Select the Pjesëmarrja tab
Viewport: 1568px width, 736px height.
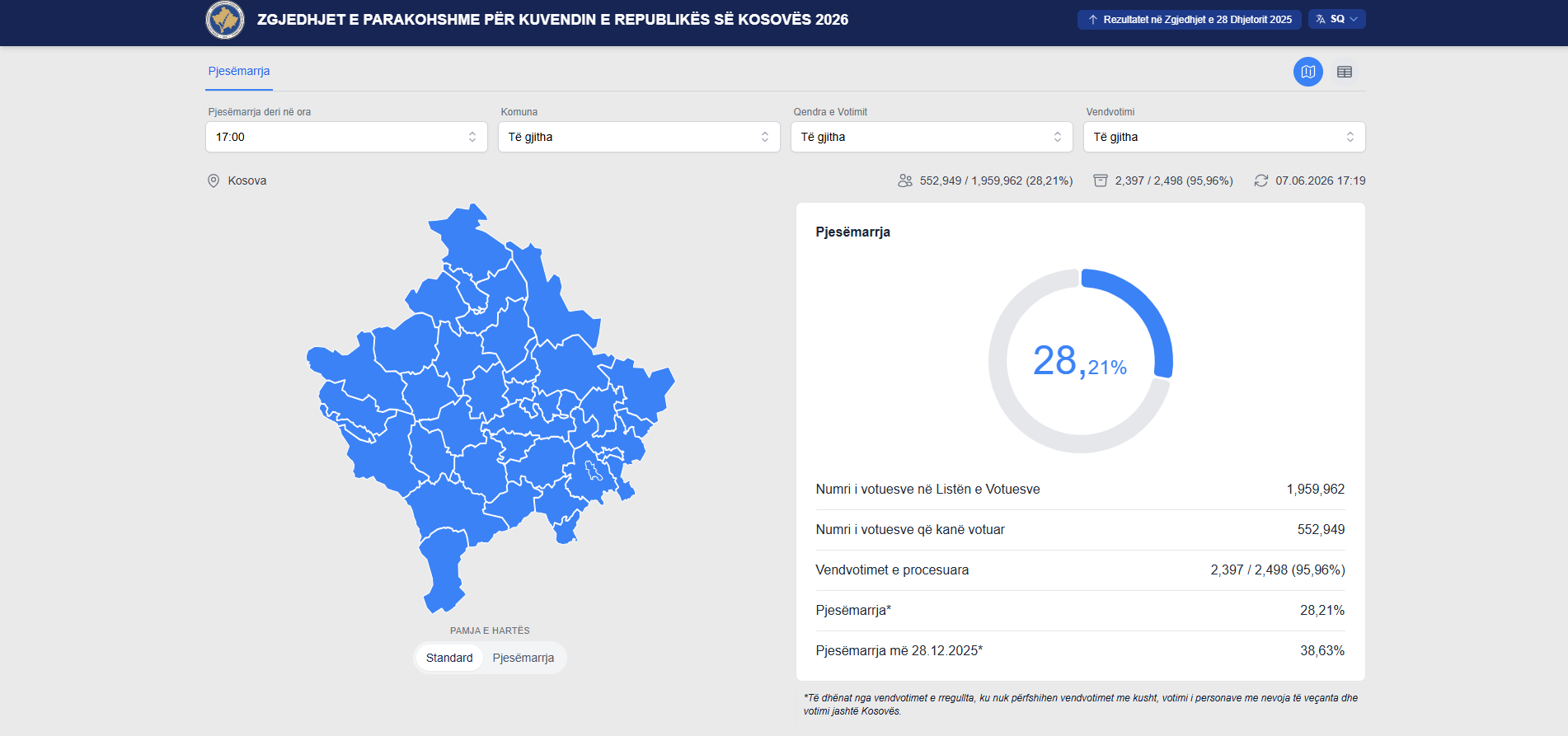coord(239,72)
